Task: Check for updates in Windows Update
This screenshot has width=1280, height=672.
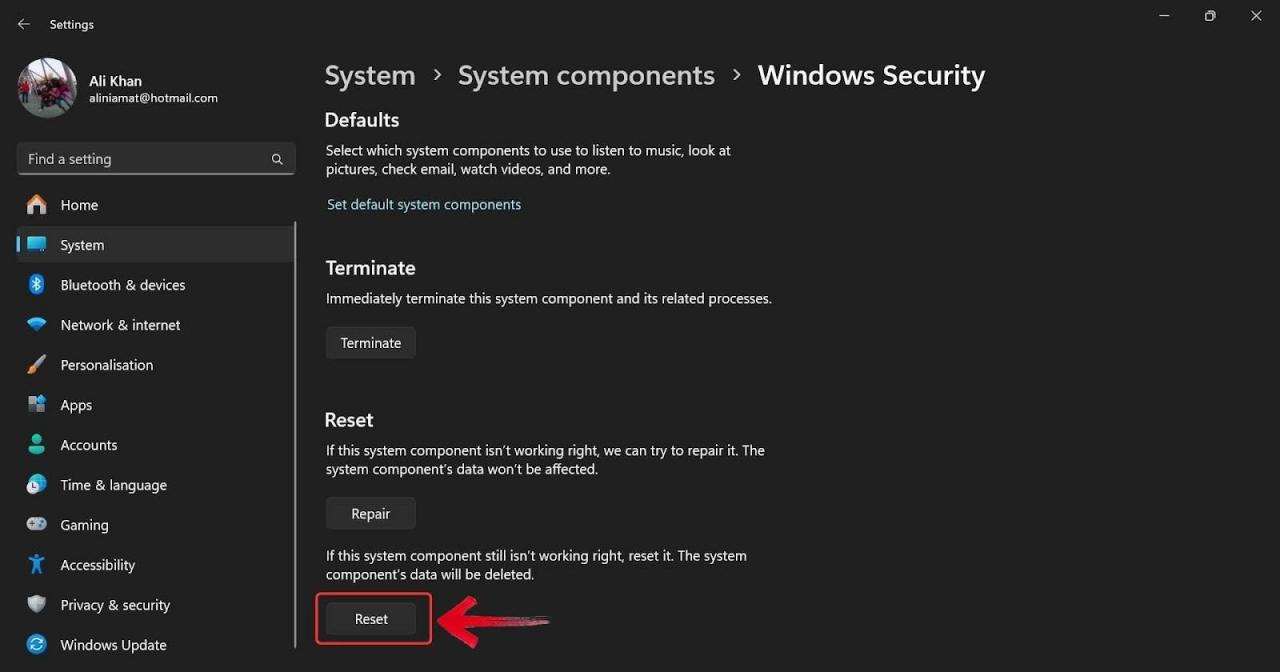Action: [112, 645]
